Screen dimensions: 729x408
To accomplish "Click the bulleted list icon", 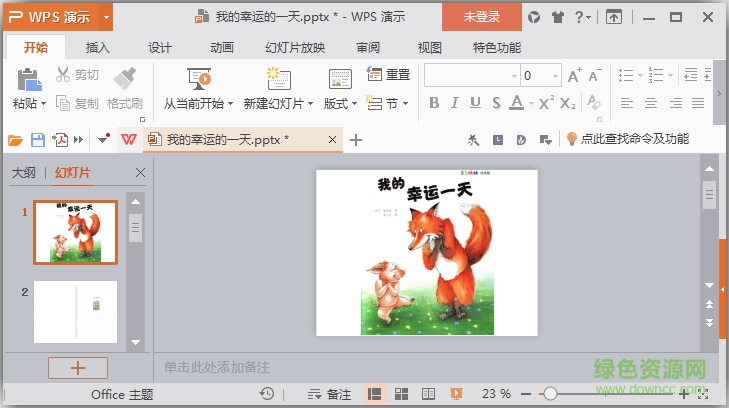I will tap(626, 75).
